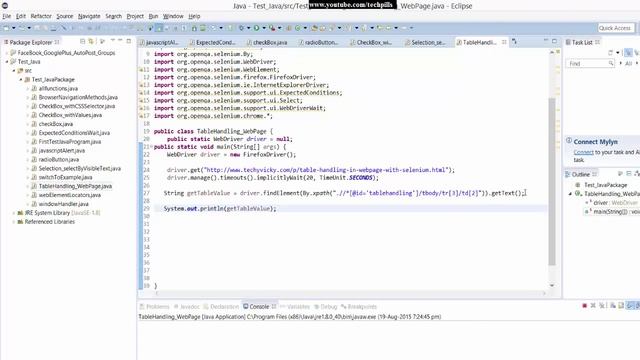This screenshot has height=360, width=640.
Task: Switch to the Javadoc tab
Action: pos(187,307)
